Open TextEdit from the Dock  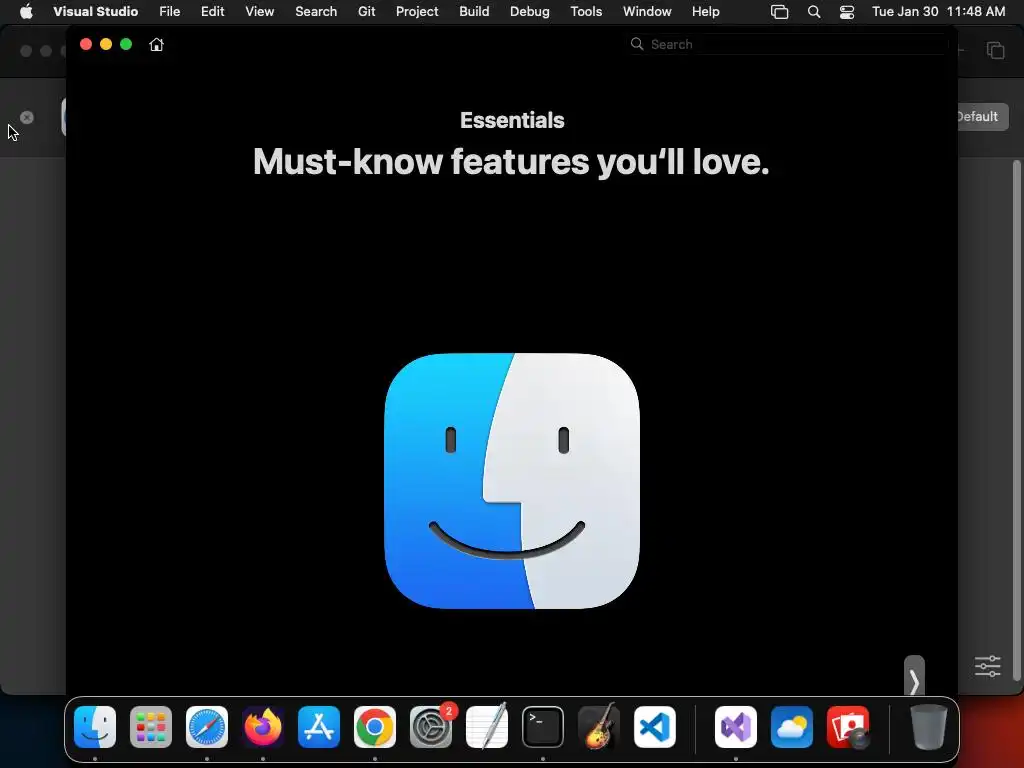pyautogui.click(x=487, y=727)
